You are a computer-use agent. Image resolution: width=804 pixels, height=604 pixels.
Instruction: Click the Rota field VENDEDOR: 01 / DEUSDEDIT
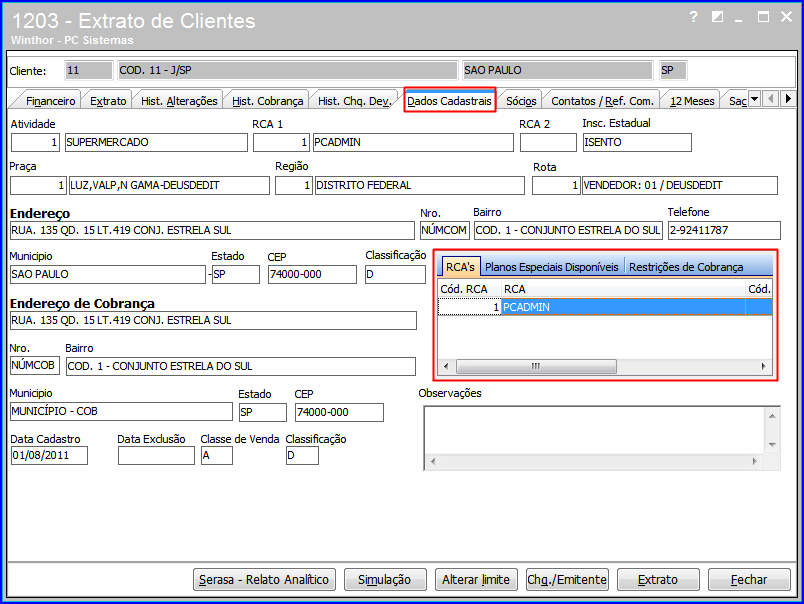coord(680,185)
